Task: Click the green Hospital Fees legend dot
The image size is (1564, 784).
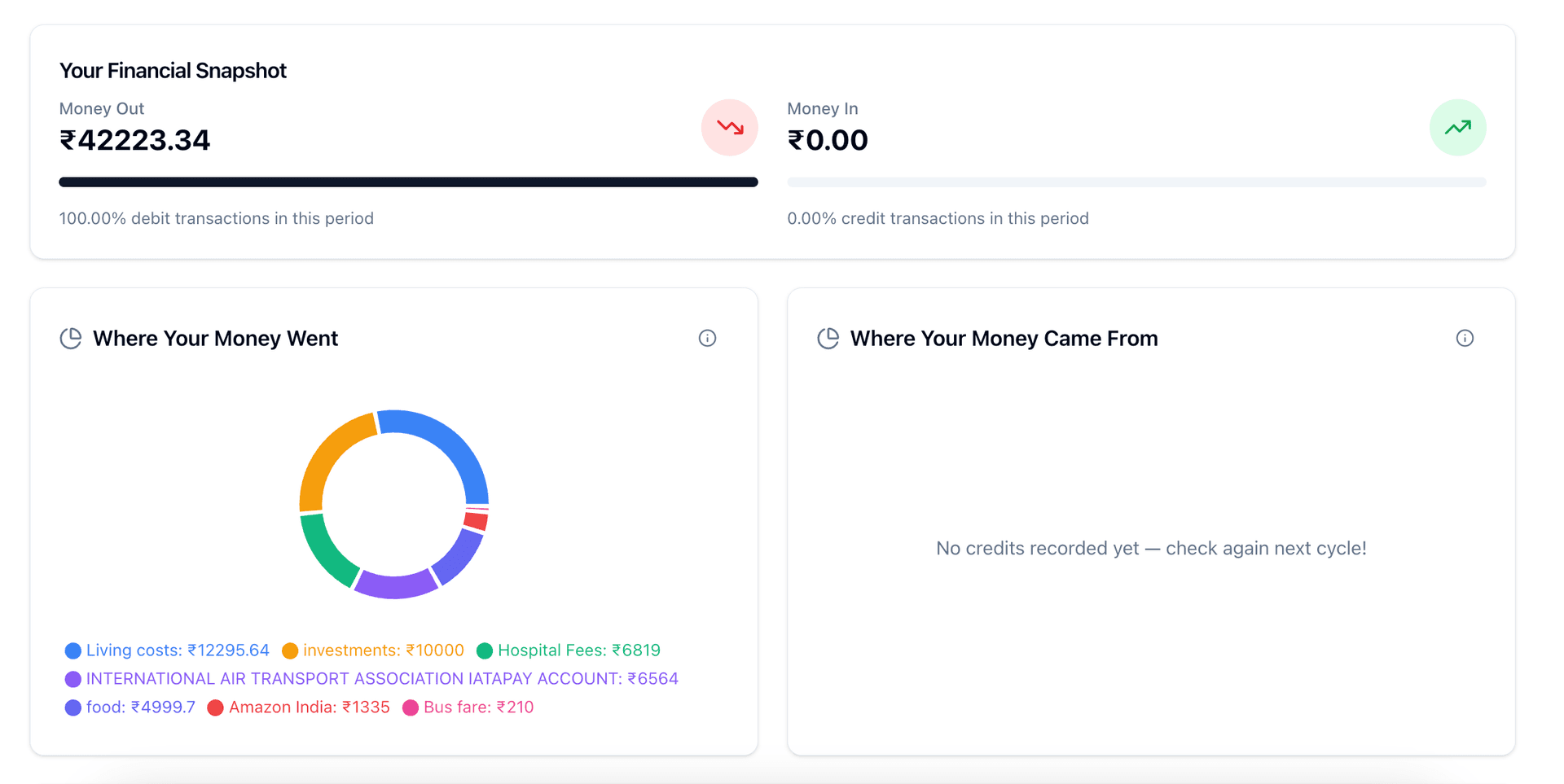Action: [x=485, y=650]
